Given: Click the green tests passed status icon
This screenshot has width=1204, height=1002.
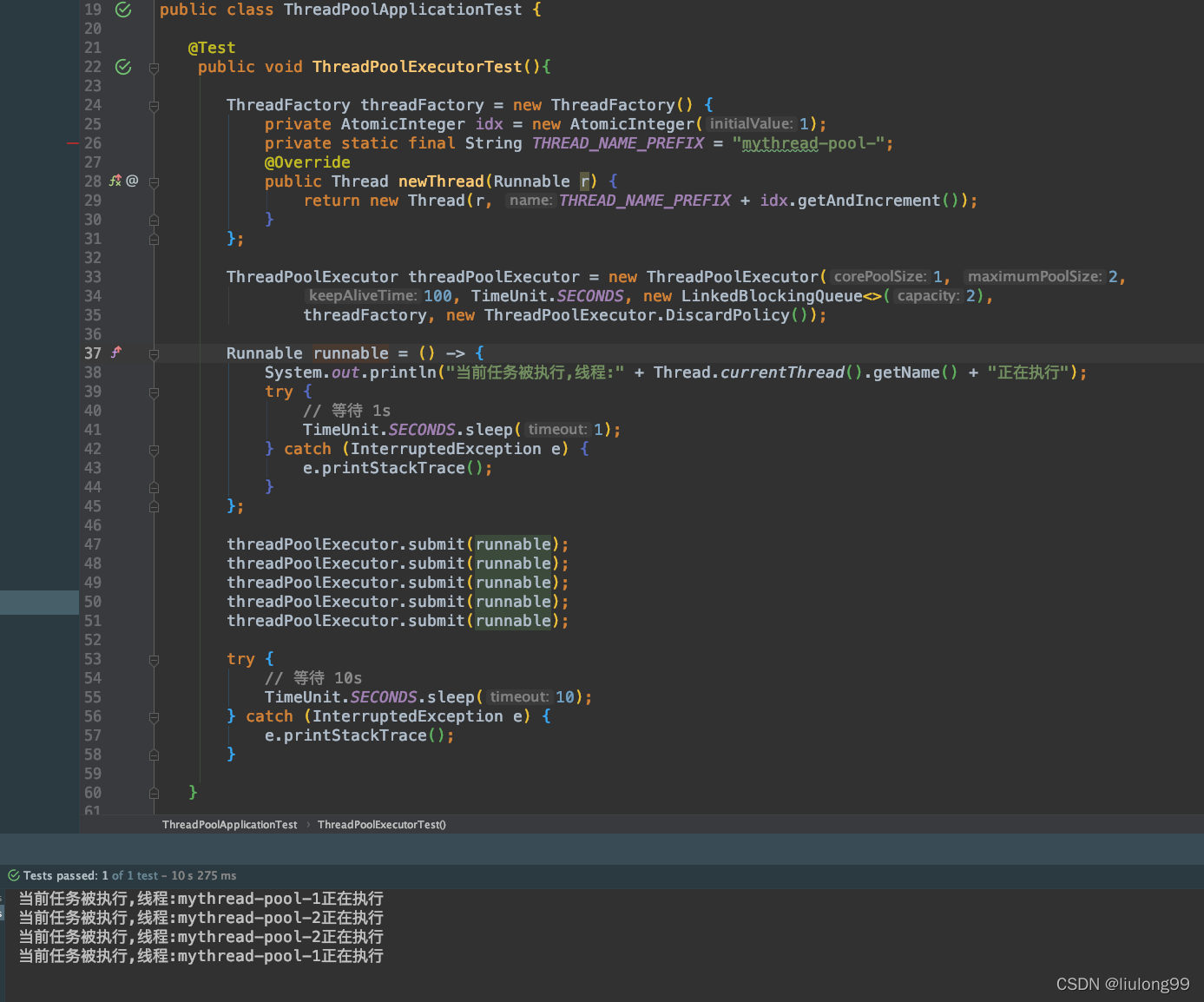Looking at the screenshot, I should [13, 875].
